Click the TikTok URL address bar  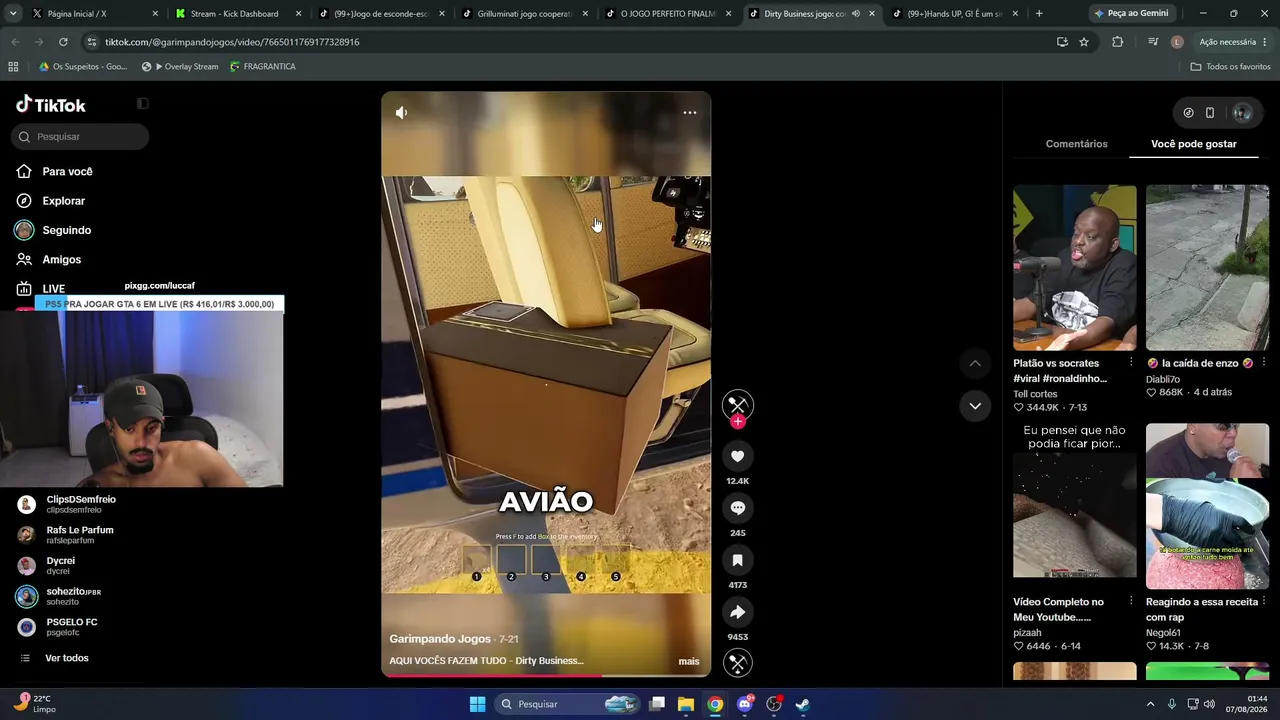[x=560, y=42]
